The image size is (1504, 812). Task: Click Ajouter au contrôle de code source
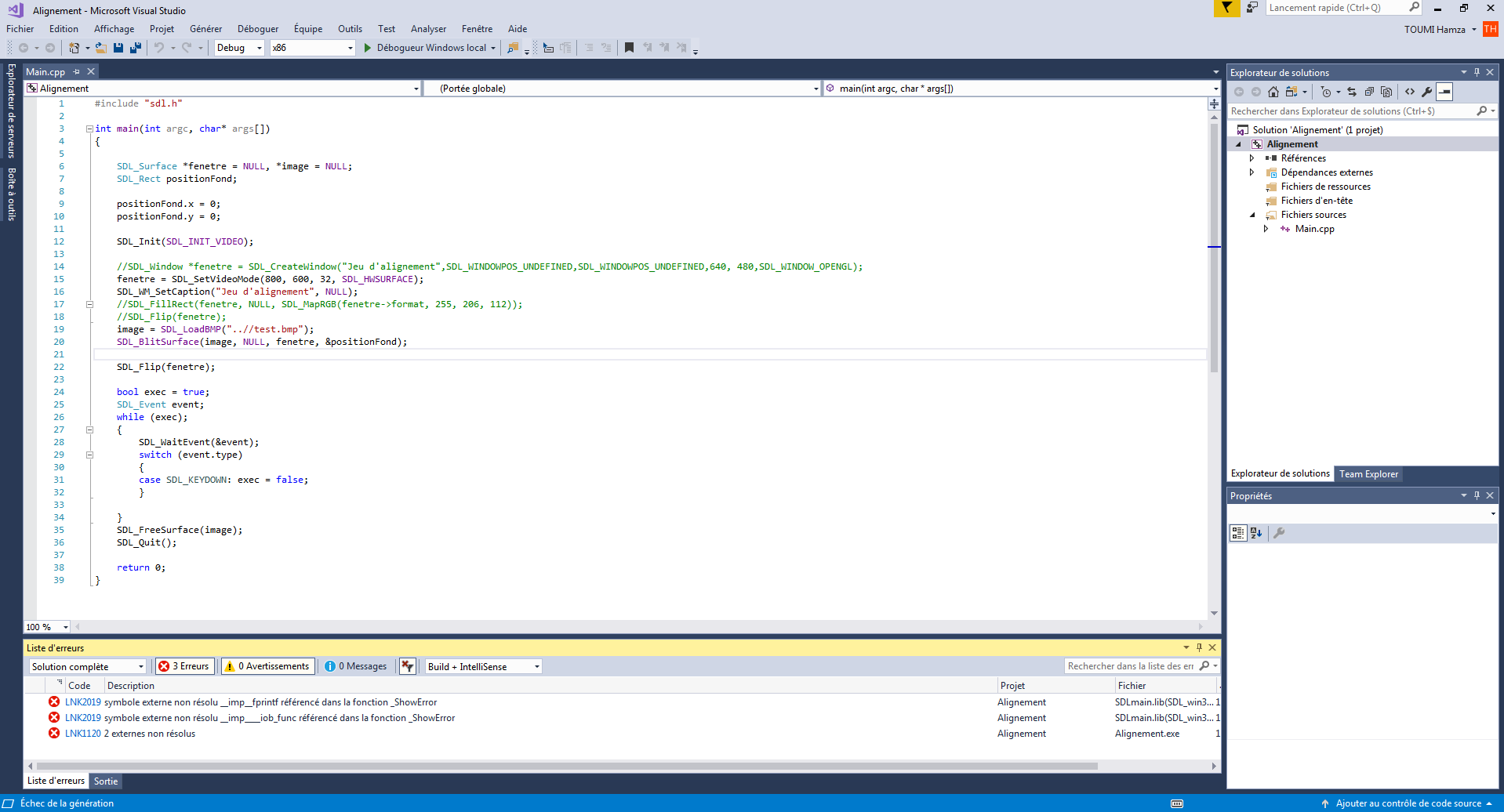click(1408, 803)
